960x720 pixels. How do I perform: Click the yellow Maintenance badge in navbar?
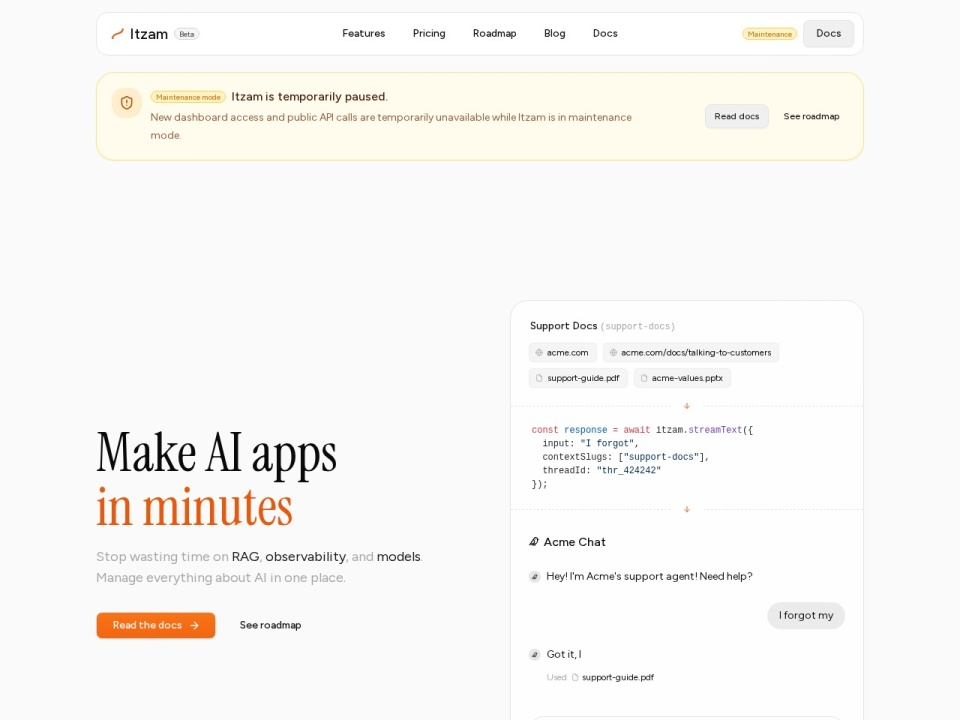(x=770, y=34)
